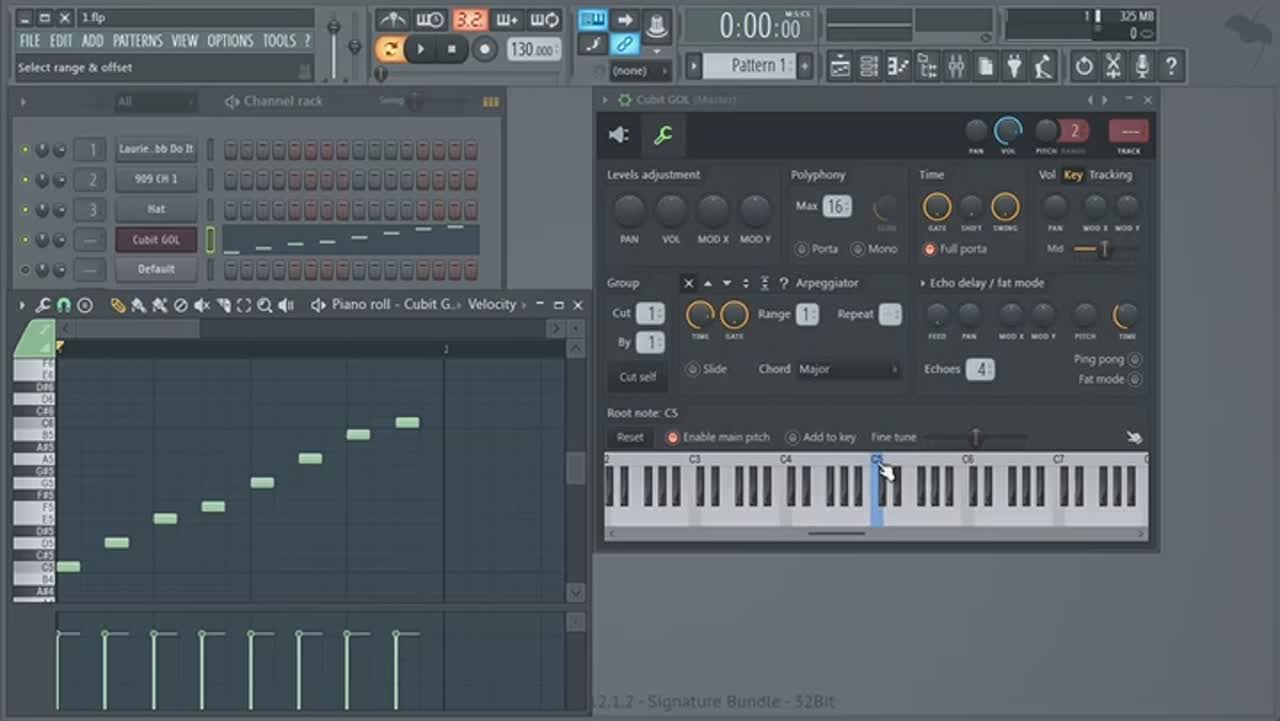This screenshot has width=1280, height=721.
Task: Toggle the Enable main pitch option
Action: [672, 438]
